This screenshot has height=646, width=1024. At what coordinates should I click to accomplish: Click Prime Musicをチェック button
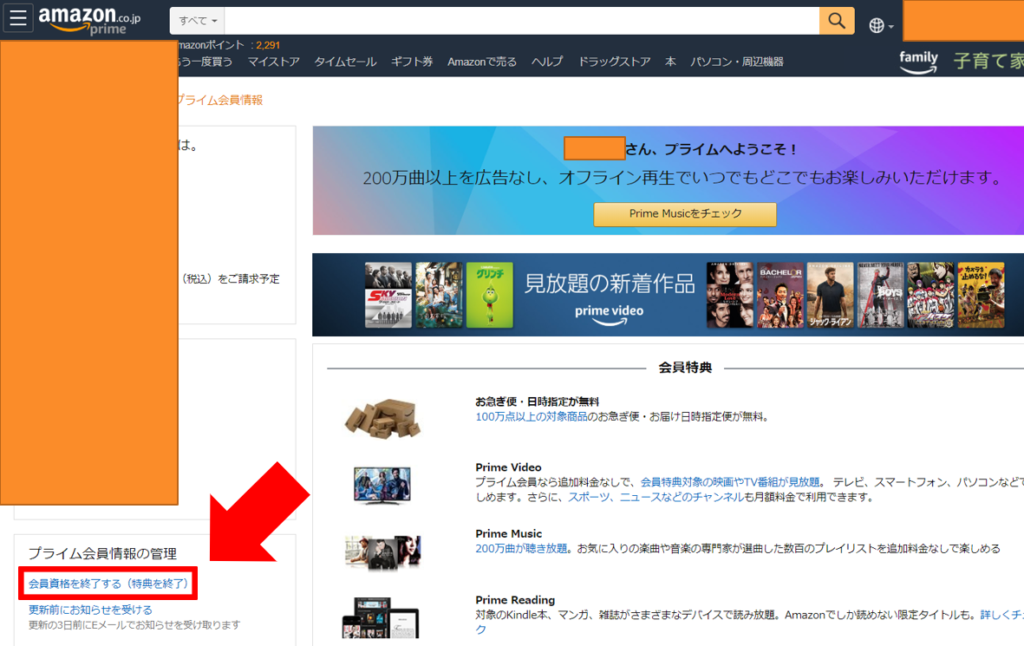tap(685, 214)
